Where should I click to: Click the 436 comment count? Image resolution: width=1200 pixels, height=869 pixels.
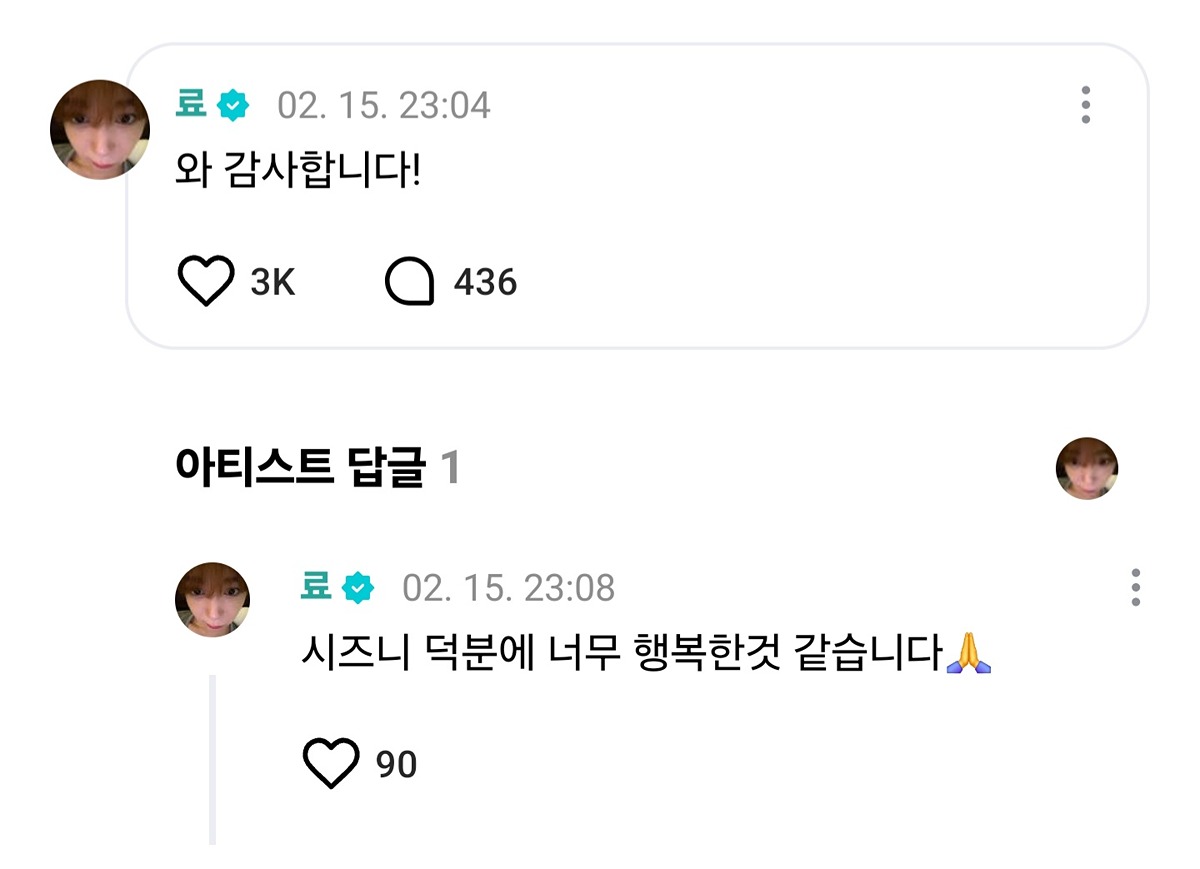(485, 283)
